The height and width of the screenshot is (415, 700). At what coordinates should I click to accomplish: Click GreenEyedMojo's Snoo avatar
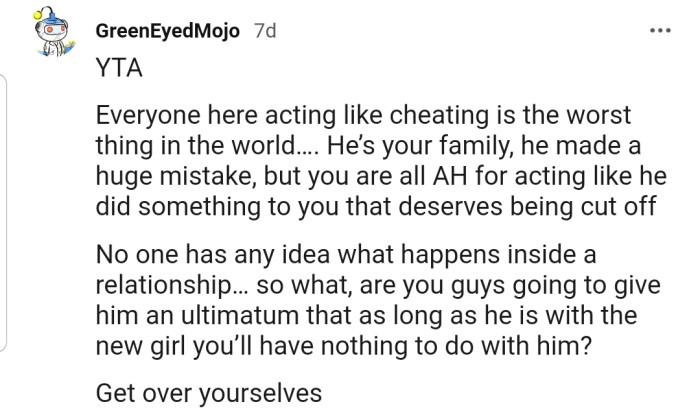(x=54, y=31)
